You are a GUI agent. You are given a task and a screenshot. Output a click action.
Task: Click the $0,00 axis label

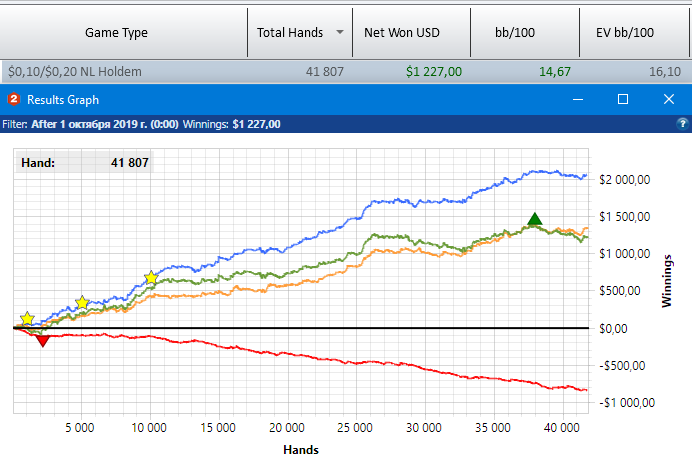613,328
